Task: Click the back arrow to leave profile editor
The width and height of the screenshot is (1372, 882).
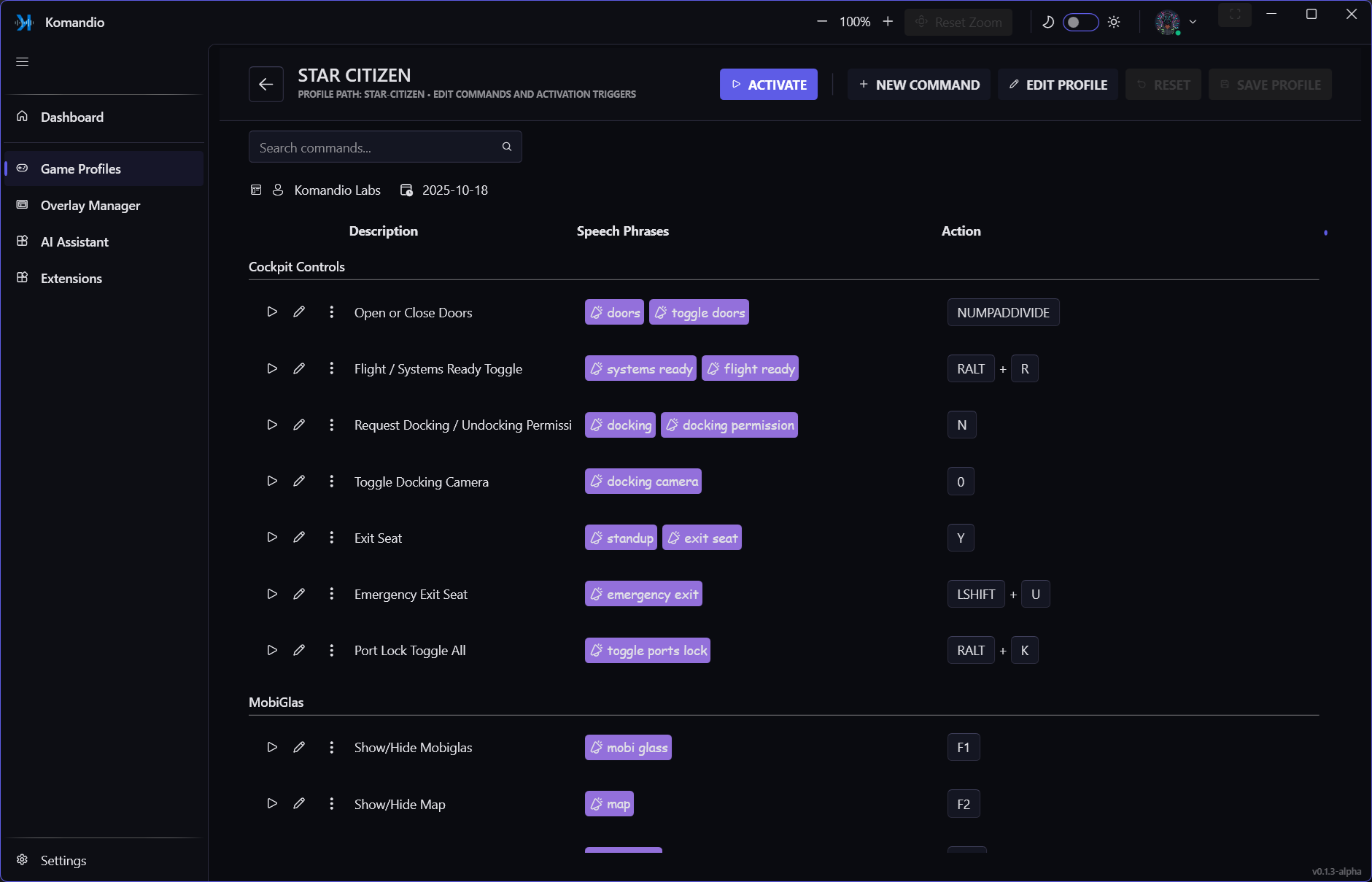Action: click(266, 84)
